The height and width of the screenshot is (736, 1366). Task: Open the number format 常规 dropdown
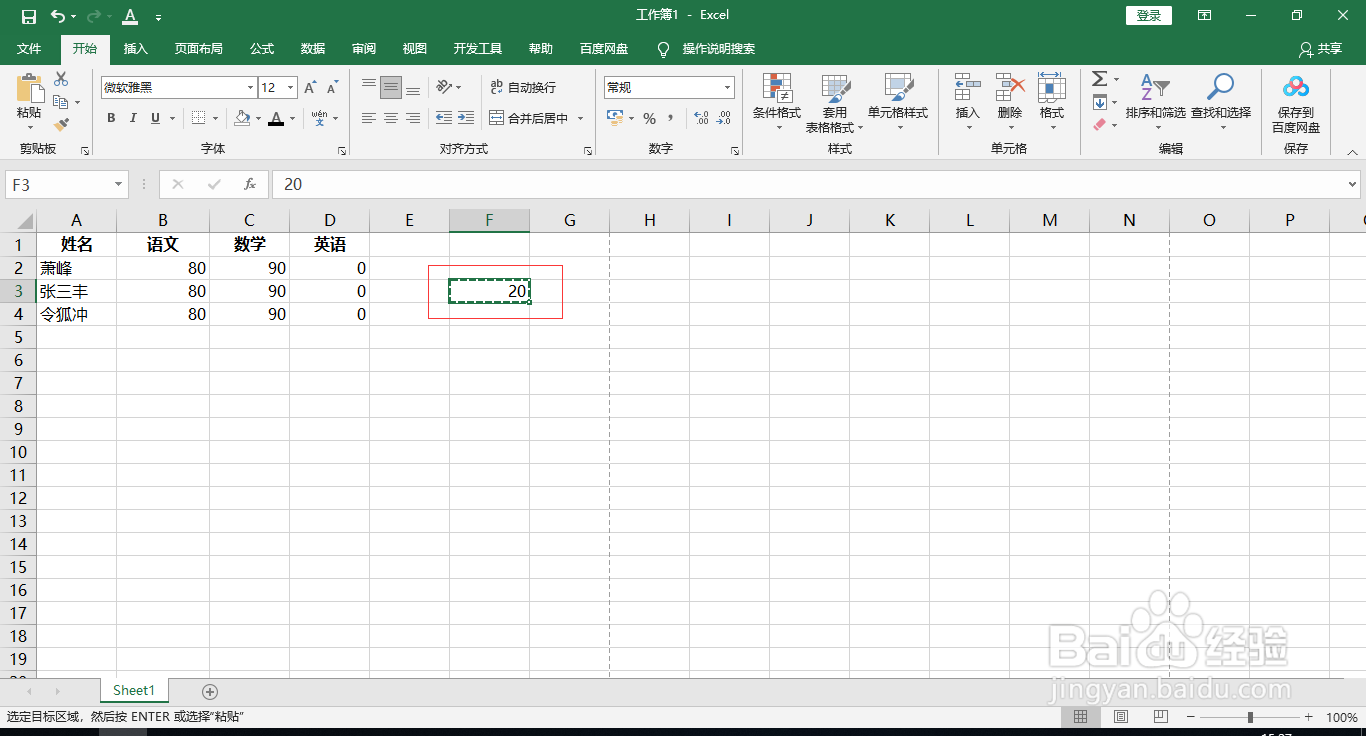tap(727, 88)
